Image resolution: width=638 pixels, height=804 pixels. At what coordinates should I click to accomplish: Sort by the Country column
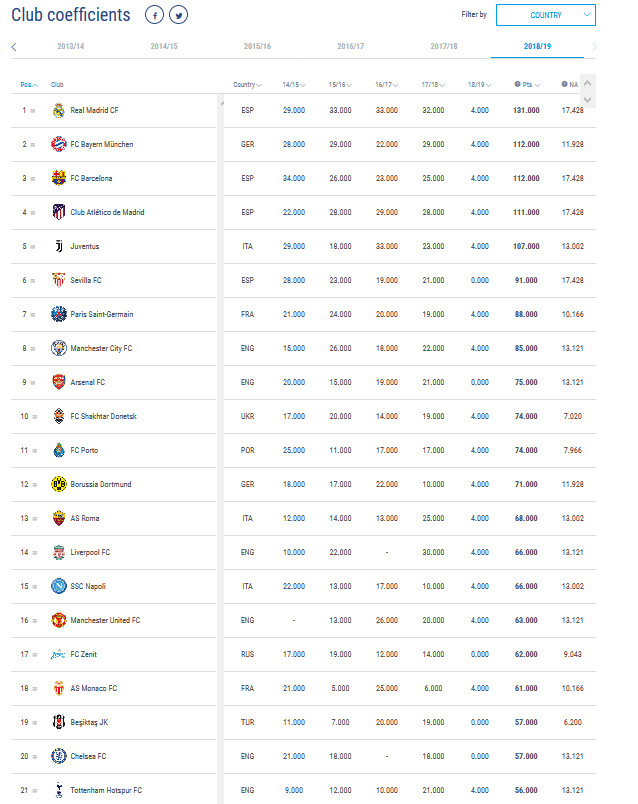pos(247,84)
